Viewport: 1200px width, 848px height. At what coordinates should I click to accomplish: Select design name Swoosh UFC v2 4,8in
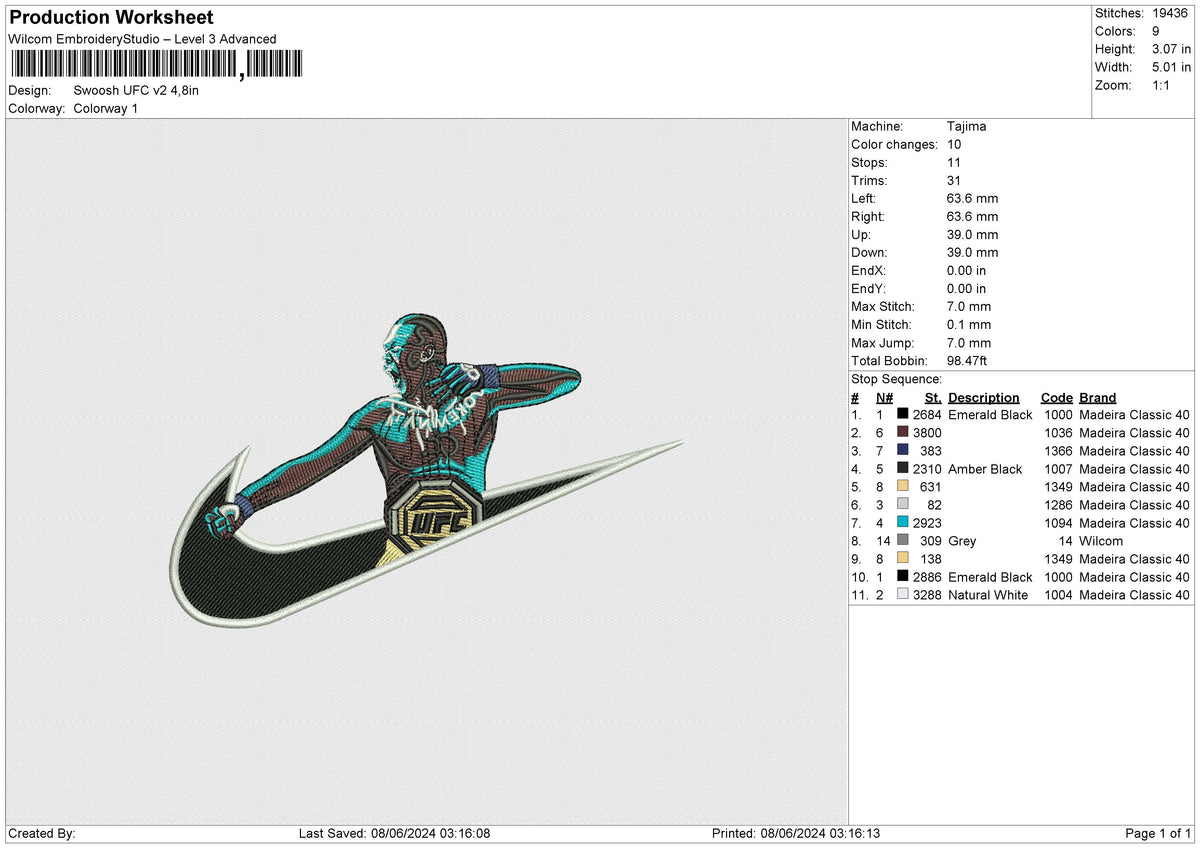pyautogui.click(x=136, y=90)
